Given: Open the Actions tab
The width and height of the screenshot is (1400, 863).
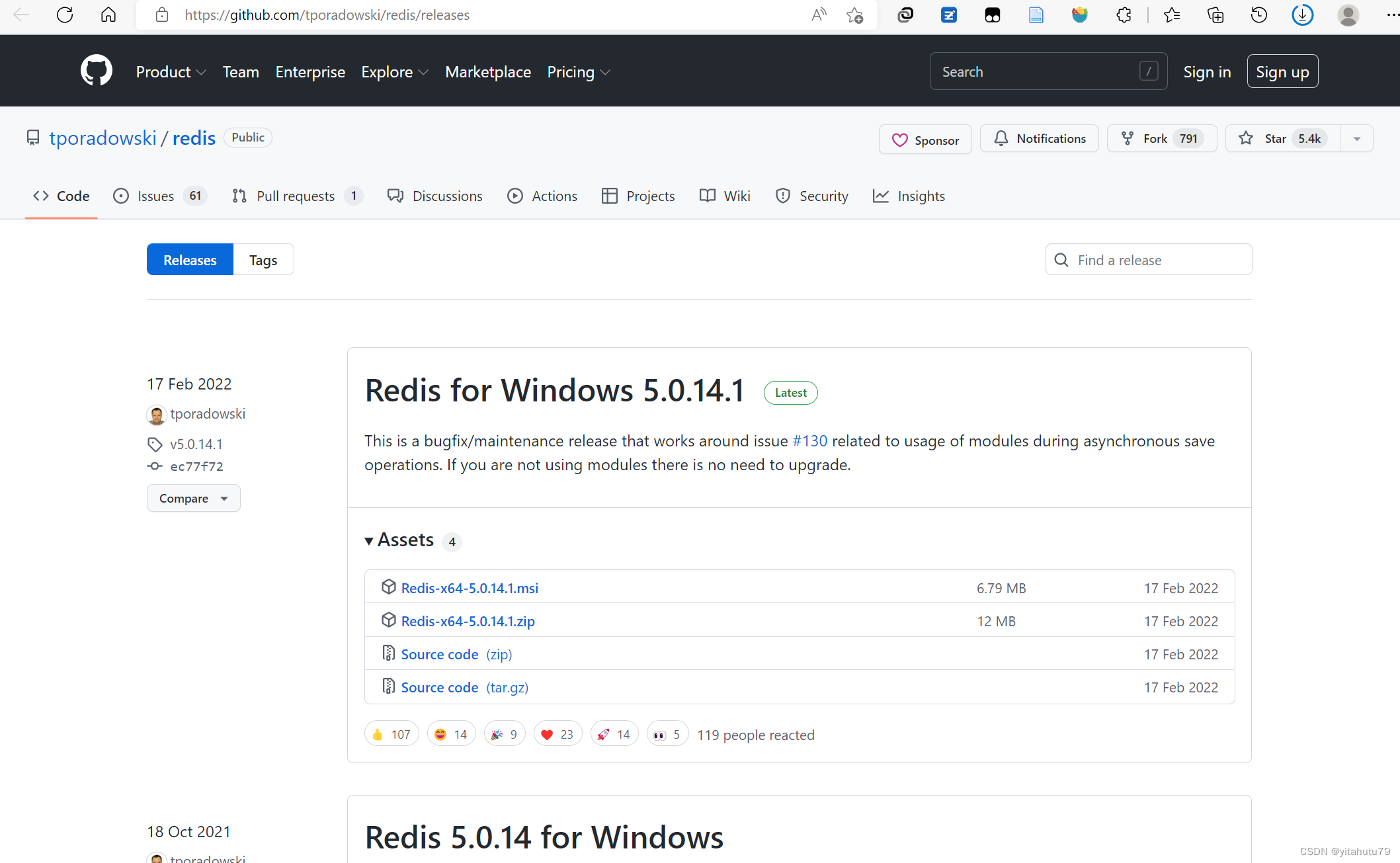Looking at the screenshot, I should click(542, 196).
